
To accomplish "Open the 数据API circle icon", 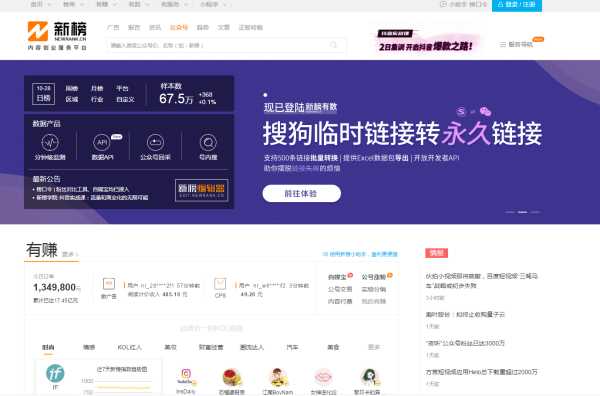I will pyautogui.click(x=102, y=143).
